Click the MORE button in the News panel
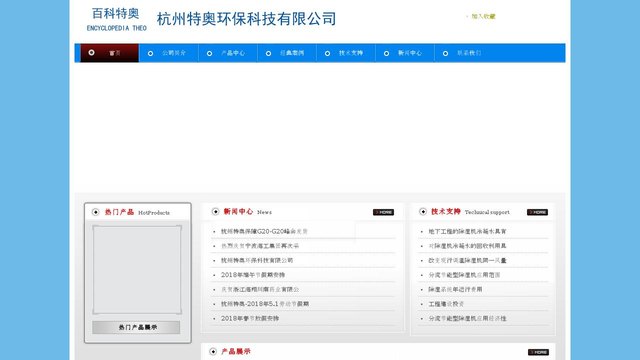The height and width of the screenshot is (360, 640). 383,212
